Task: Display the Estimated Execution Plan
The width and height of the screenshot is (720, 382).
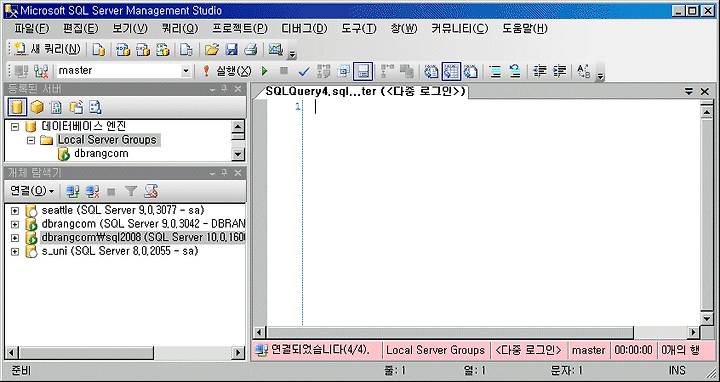Action: click(324, 71)
